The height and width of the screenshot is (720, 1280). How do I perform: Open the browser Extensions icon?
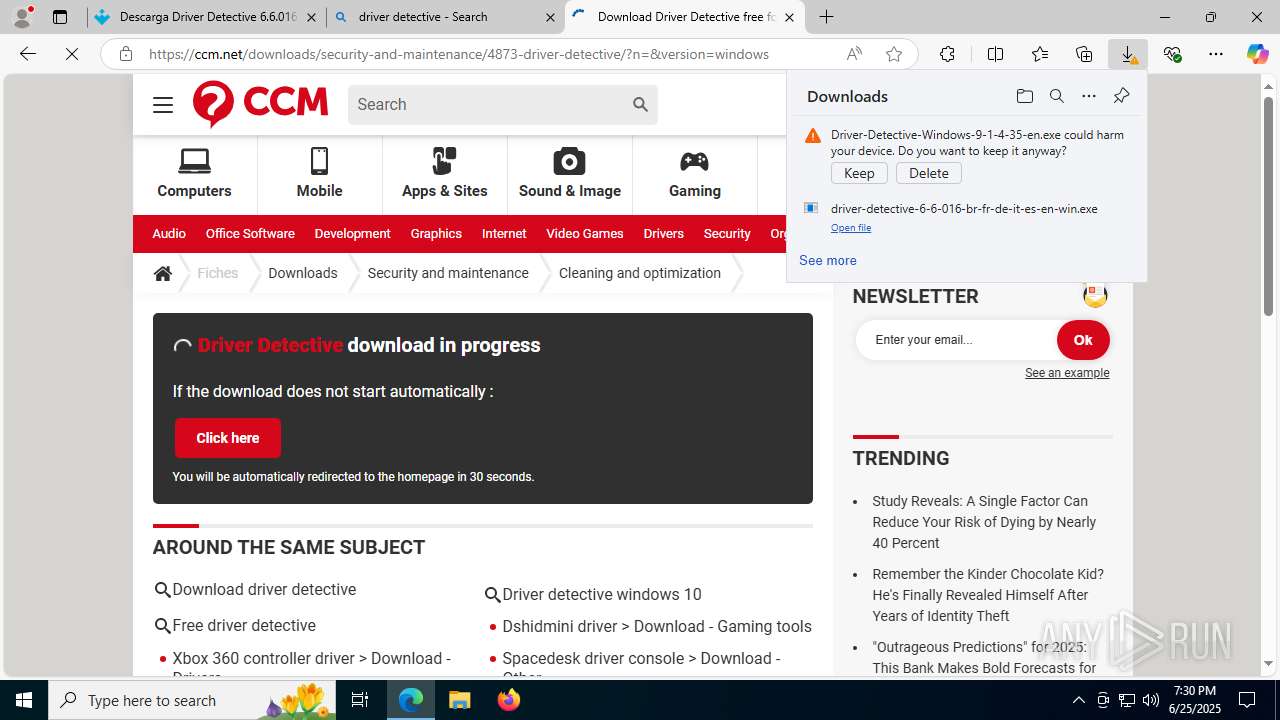(947, 54)
